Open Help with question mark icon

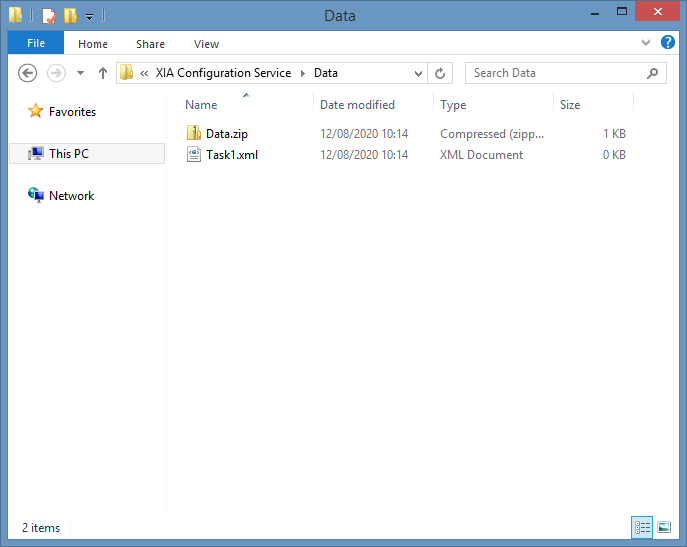click(668, 43)
